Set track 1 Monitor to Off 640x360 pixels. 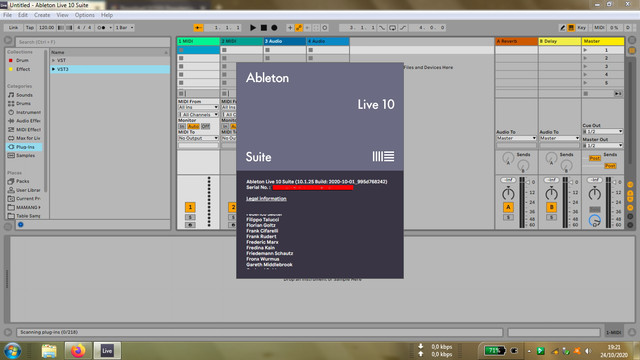tap(205, 127)
